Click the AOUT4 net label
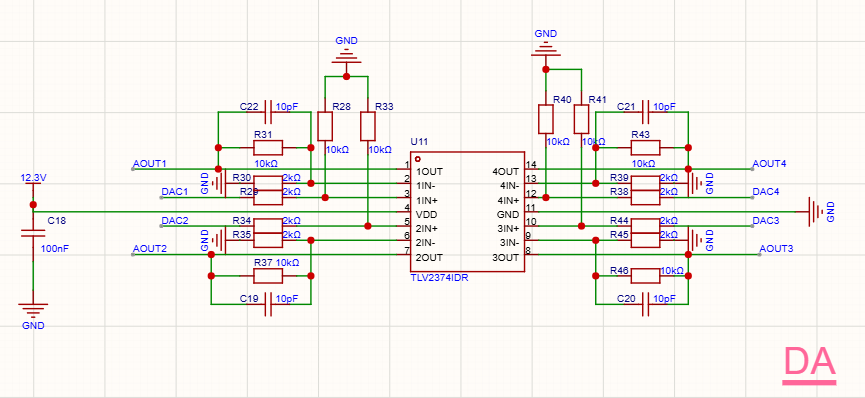The height and width of the screenshot is (398, 865). tap(770, 164)
